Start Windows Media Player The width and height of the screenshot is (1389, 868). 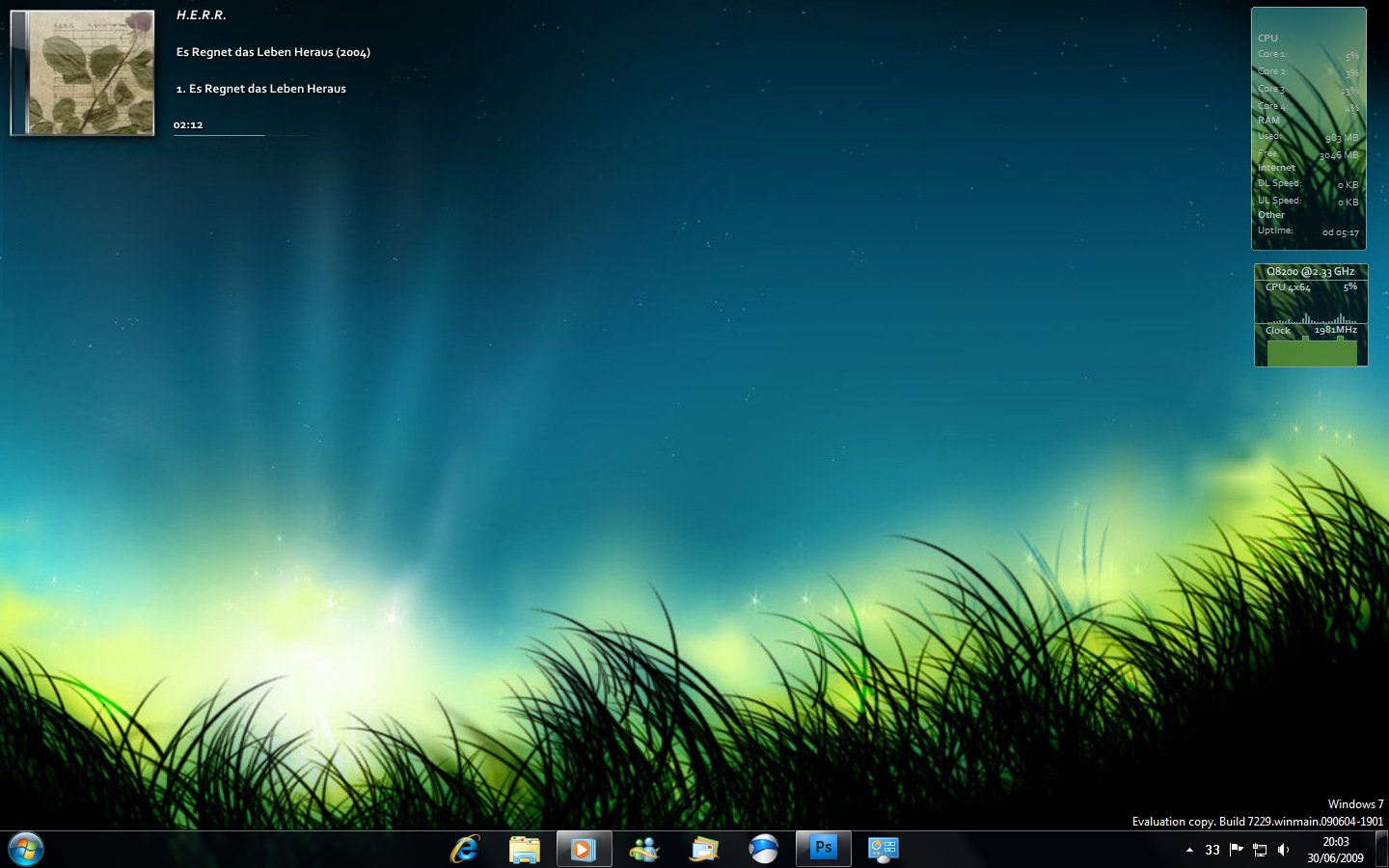(x=584, y=849)
